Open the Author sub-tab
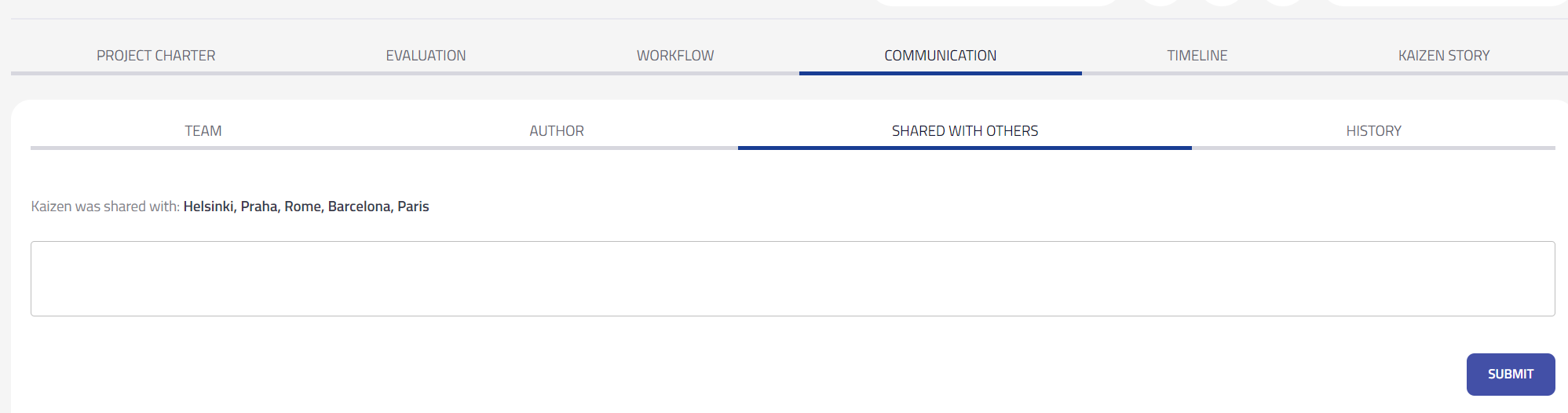The height and width of the screenshot is (413, 1568). (557, 131)
